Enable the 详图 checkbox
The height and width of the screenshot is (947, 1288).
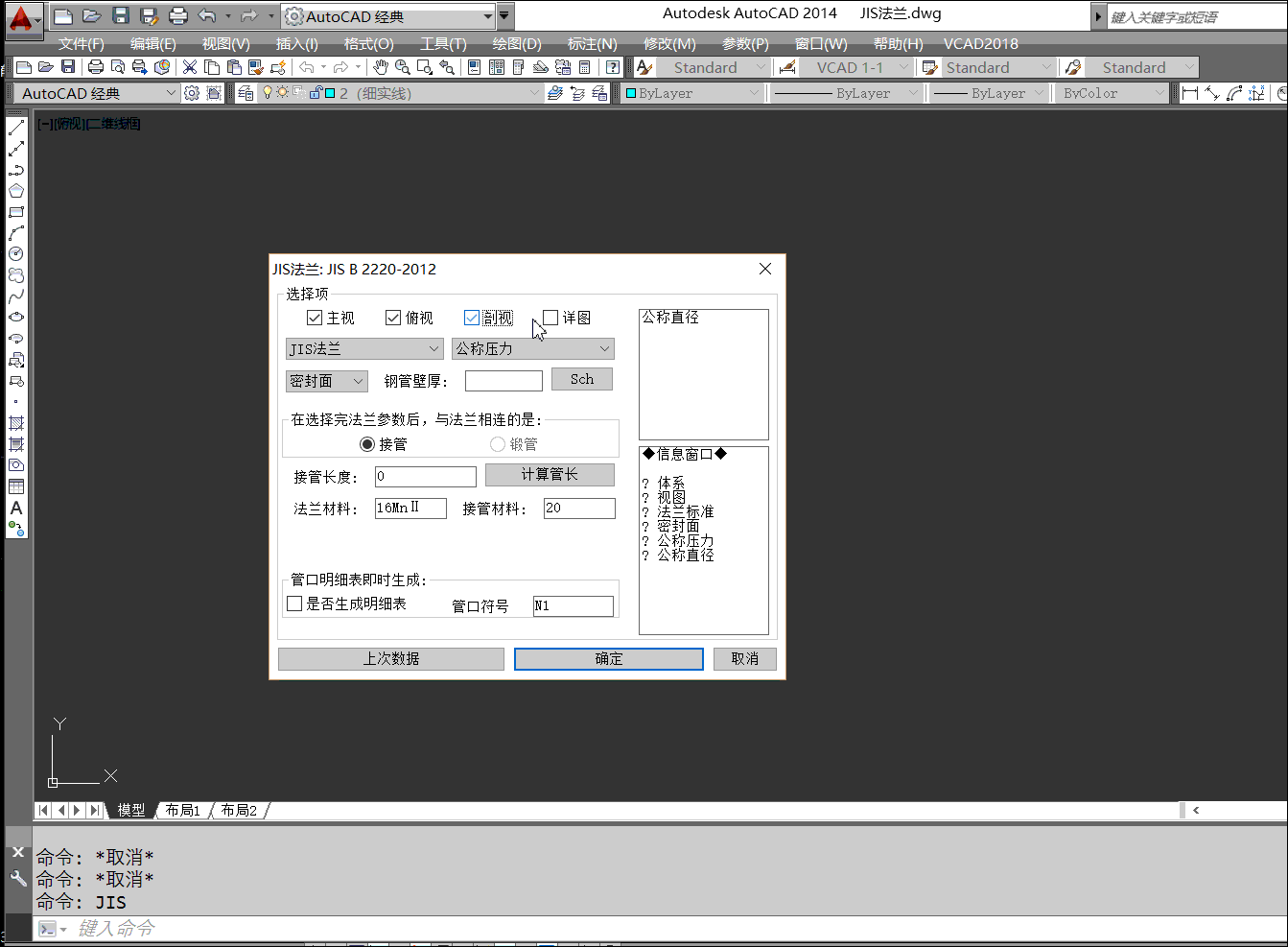(550, 318)
